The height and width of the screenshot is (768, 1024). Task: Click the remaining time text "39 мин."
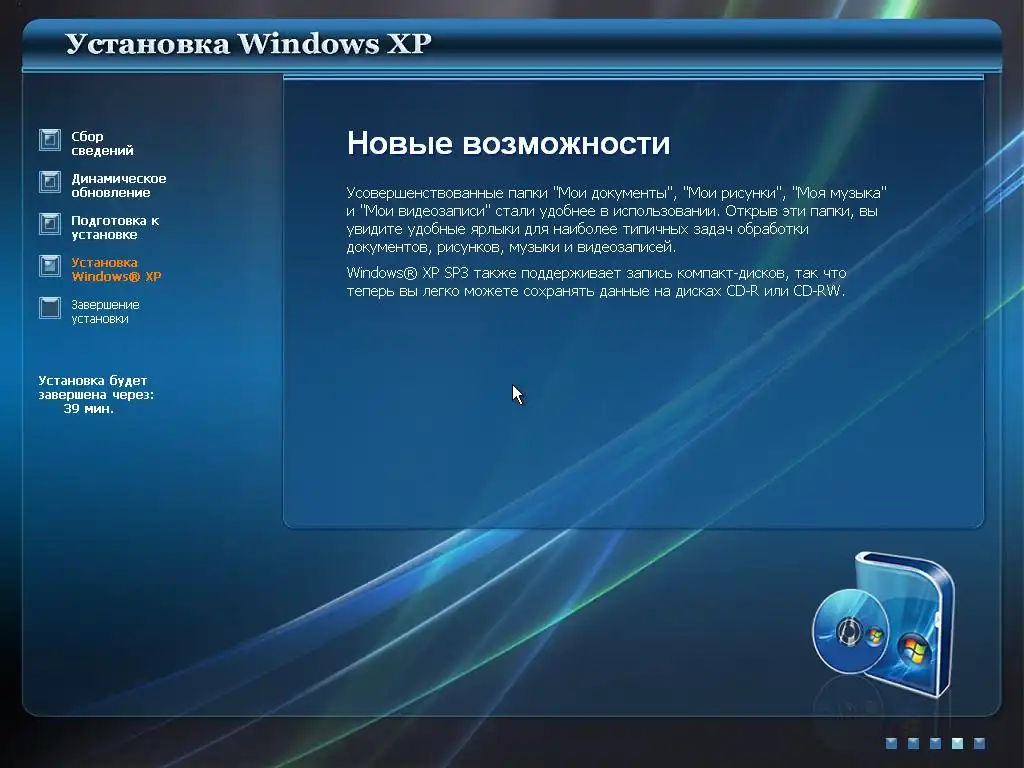click(89, 409)
